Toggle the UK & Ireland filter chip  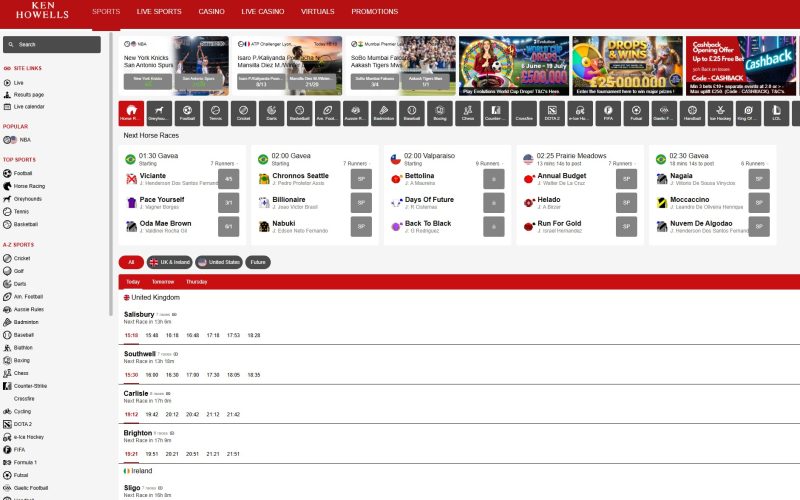click(169, 262)
